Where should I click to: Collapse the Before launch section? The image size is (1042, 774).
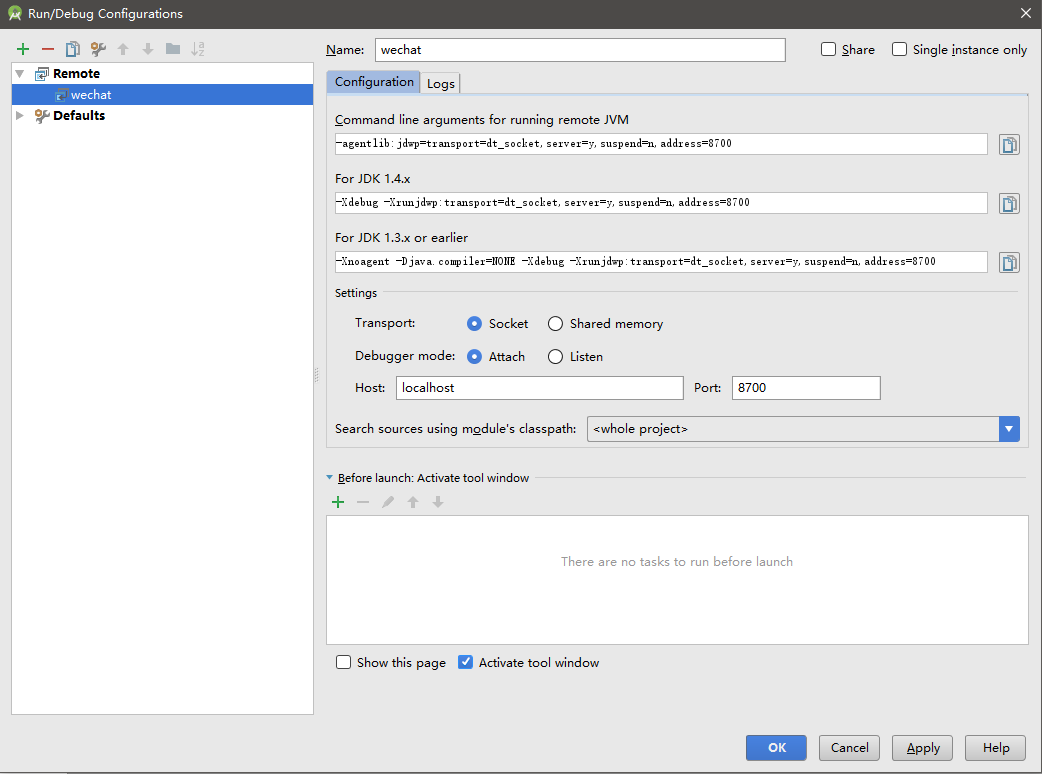pos(330,478)
